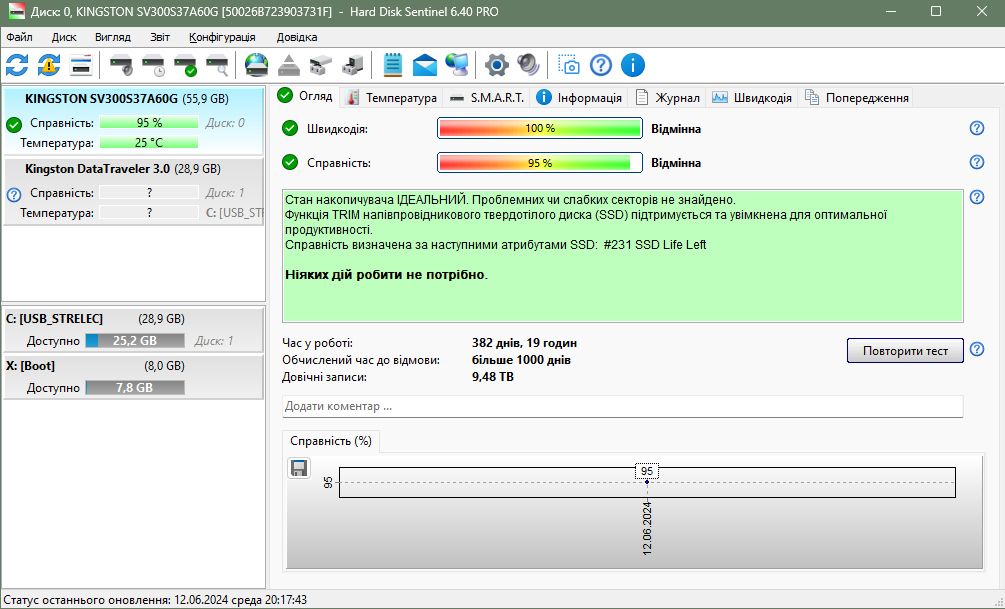Image resolution: width=1005 pixels, height=609 pixels.
Task: Open settings via the gear toolbar icon
Action: coord(496,65)
